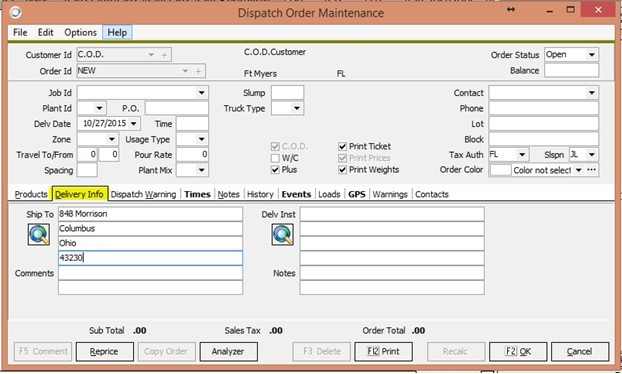Open the Order Id dropdown
The width and height of the screenshot is (622, 374).
(185, 71)
